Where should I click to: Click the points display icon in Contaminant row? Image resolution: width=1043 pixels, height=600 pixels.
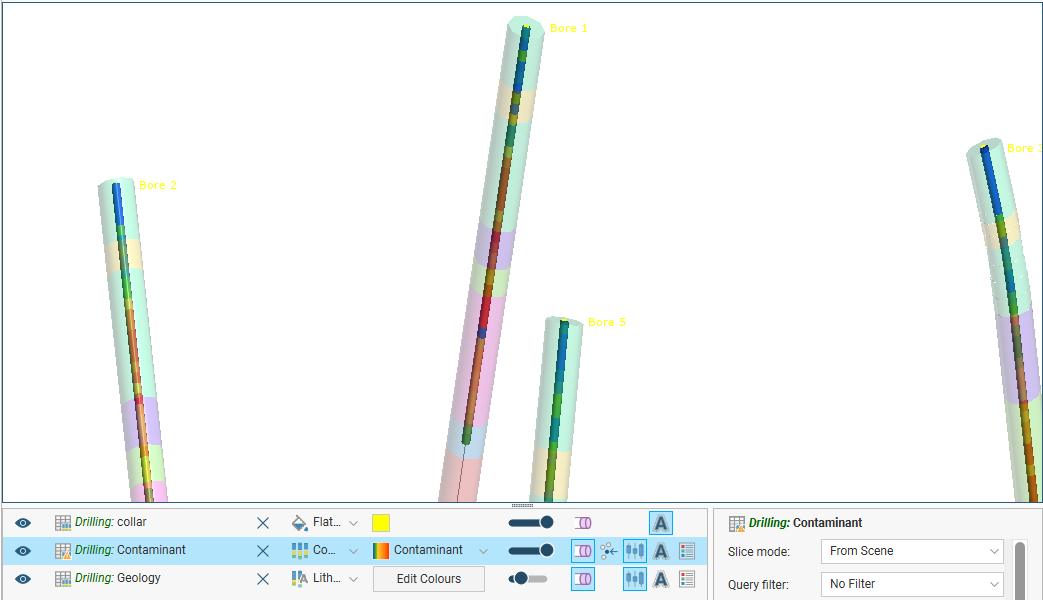pyautogui.click(x=609, y=551)
